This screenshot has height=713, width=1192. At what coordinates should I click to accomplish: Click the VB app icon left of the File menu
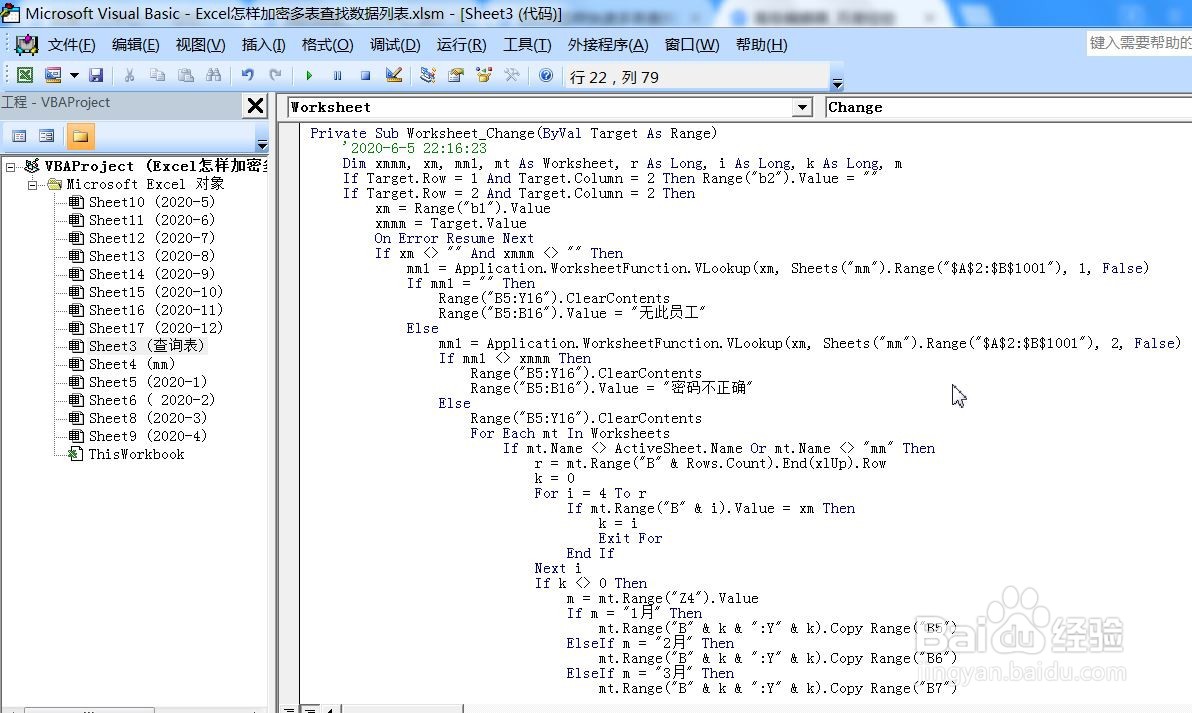point(27,45)
